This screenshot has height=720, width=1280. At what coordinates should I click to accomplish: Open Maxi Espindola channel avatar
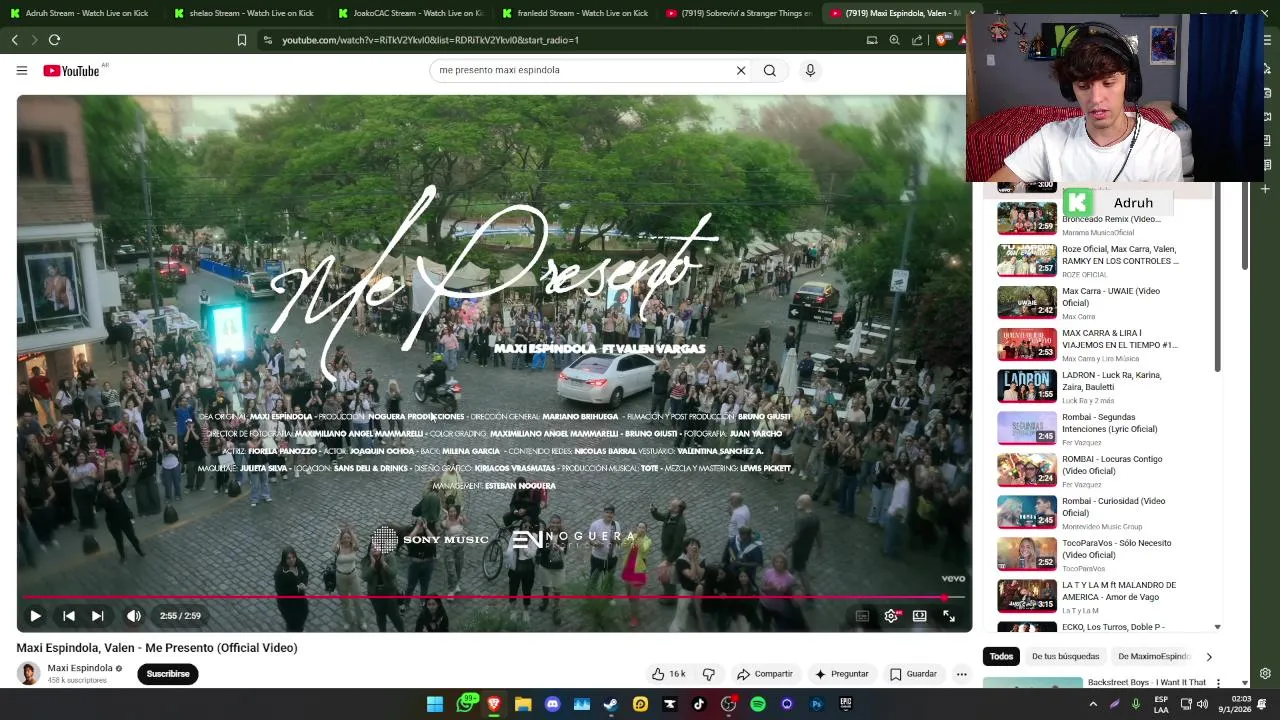point(29,674)
